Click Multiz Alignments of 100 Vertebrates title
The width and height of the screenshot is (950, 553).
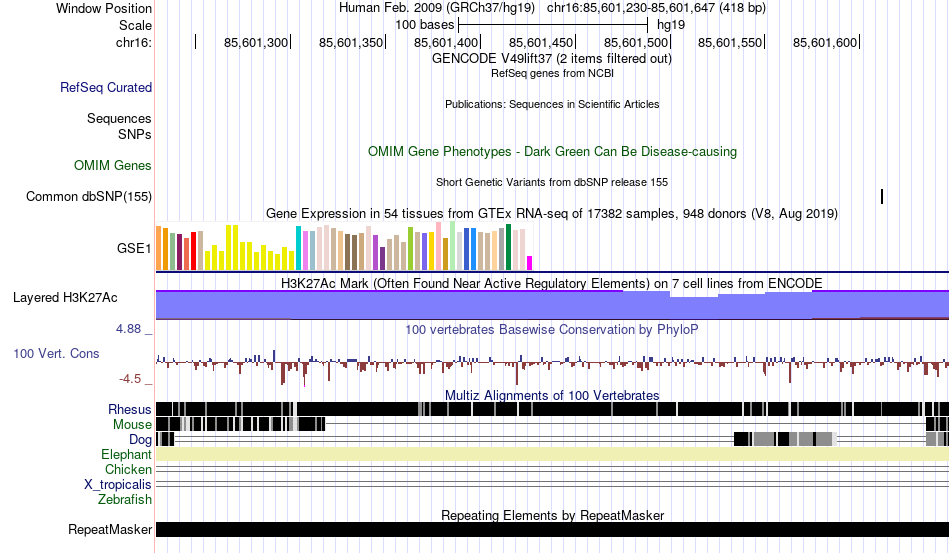[552, 396]
